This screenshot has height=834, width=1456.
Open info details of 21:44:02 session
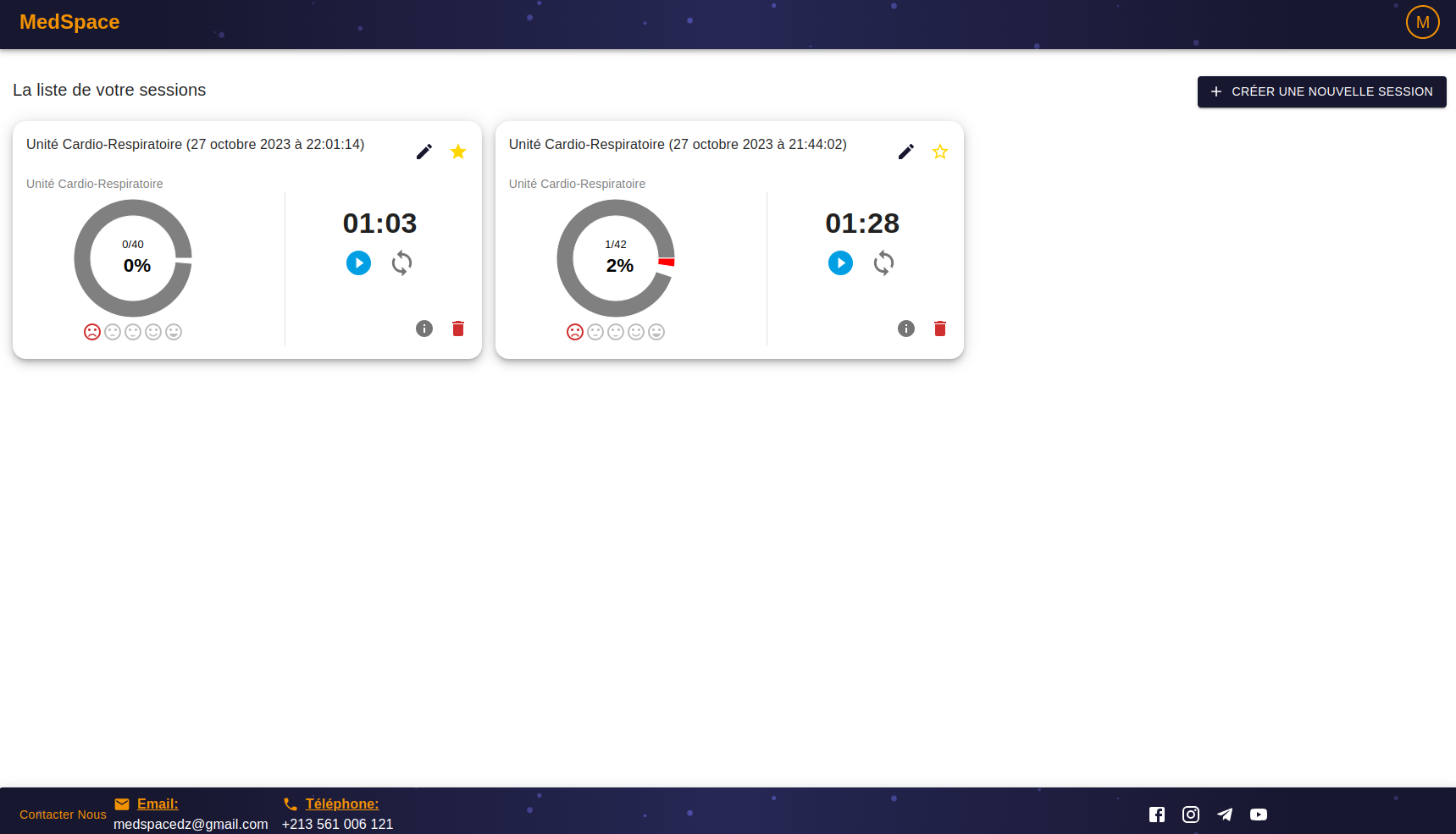point(906,329)
